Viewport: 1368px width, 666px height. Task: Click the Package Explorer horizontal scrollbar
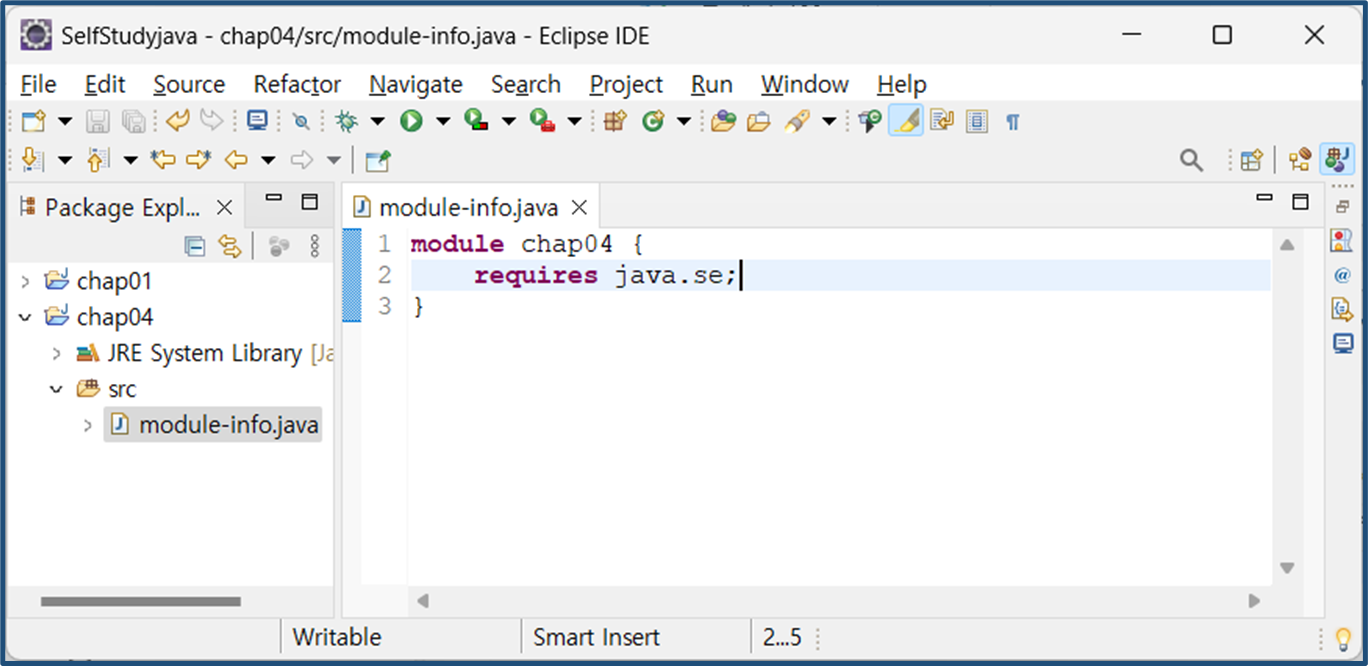pyautogui.click(x=140, y=602)
